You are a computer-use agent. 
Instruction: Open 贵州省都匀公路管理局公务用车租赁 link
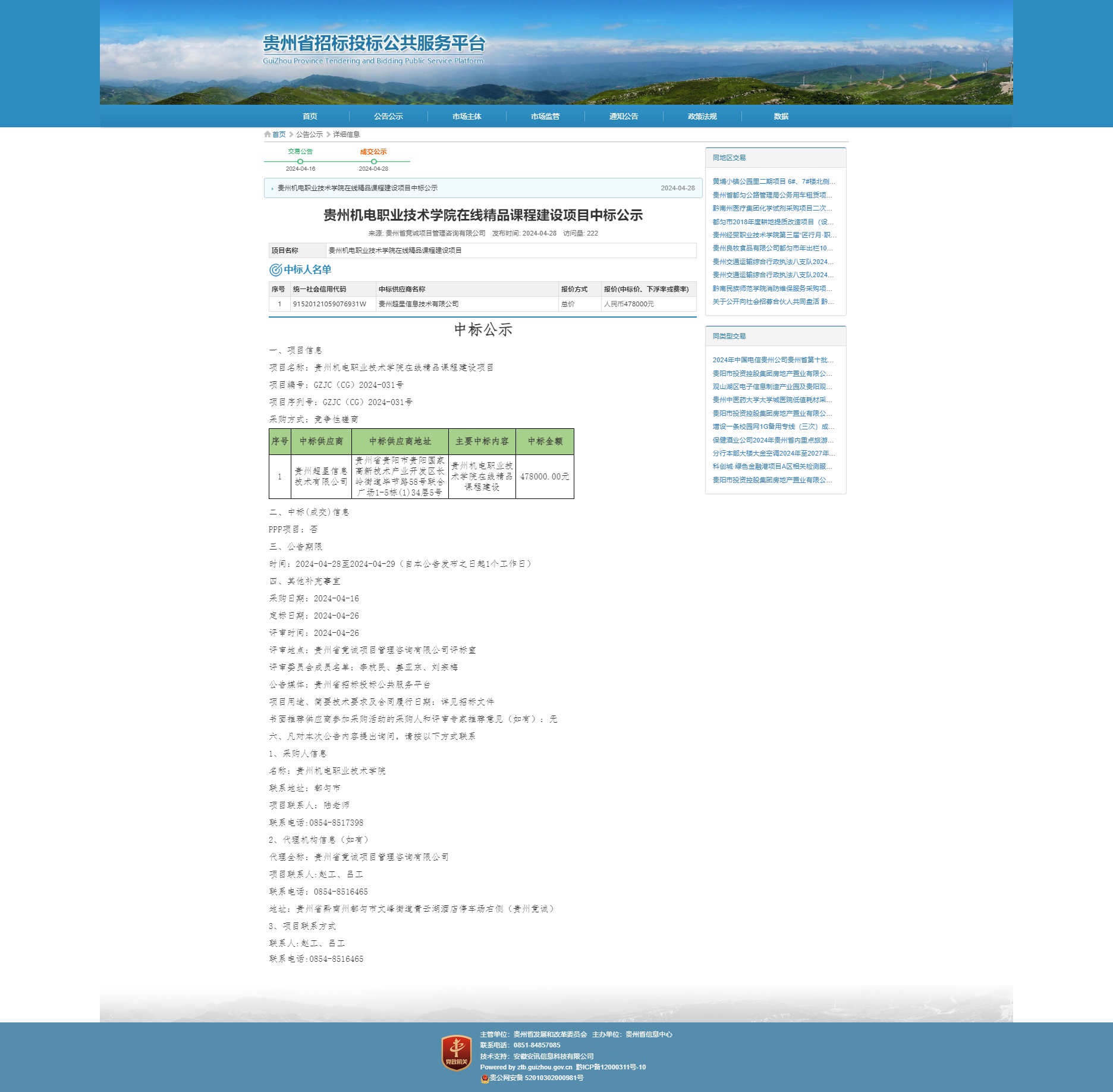[x=772, y=195]
